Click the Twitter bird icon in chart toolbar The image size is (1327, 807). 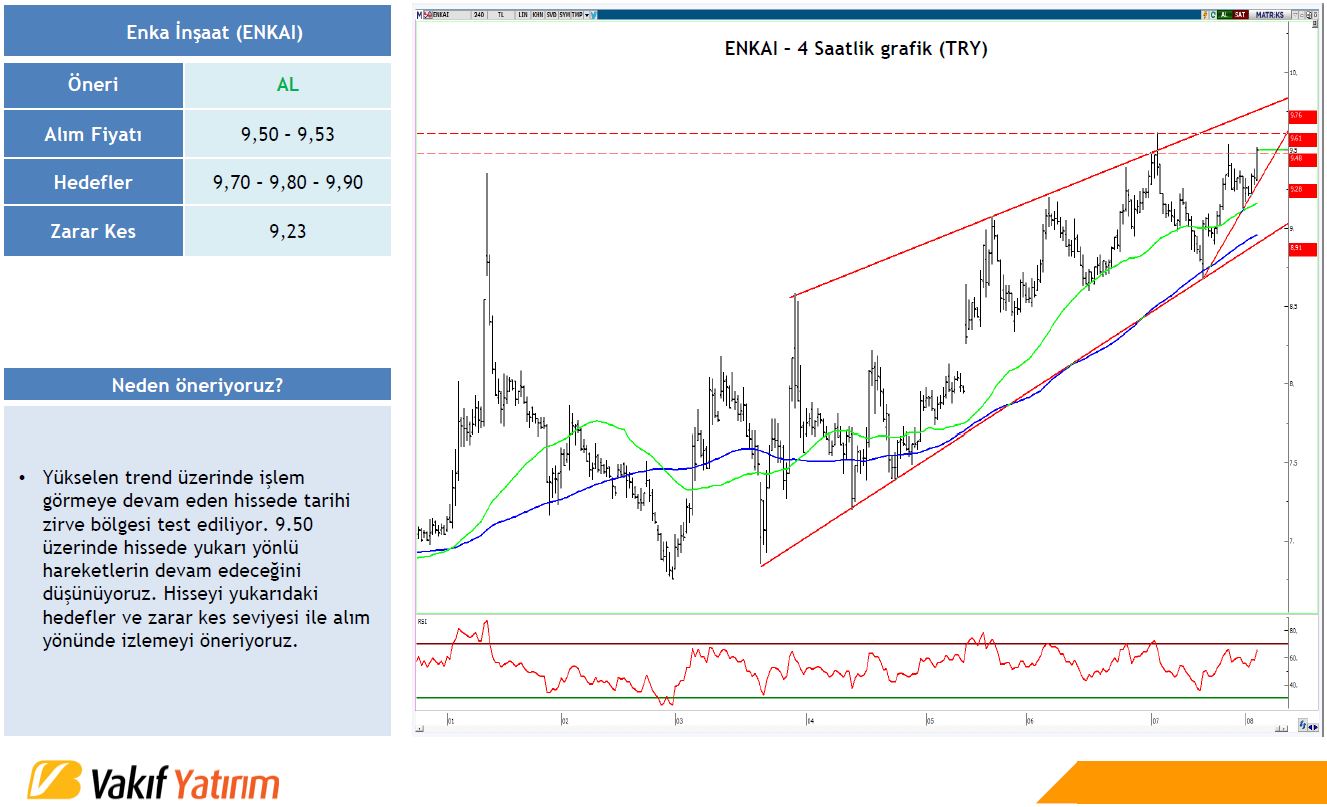pos(594,15)
